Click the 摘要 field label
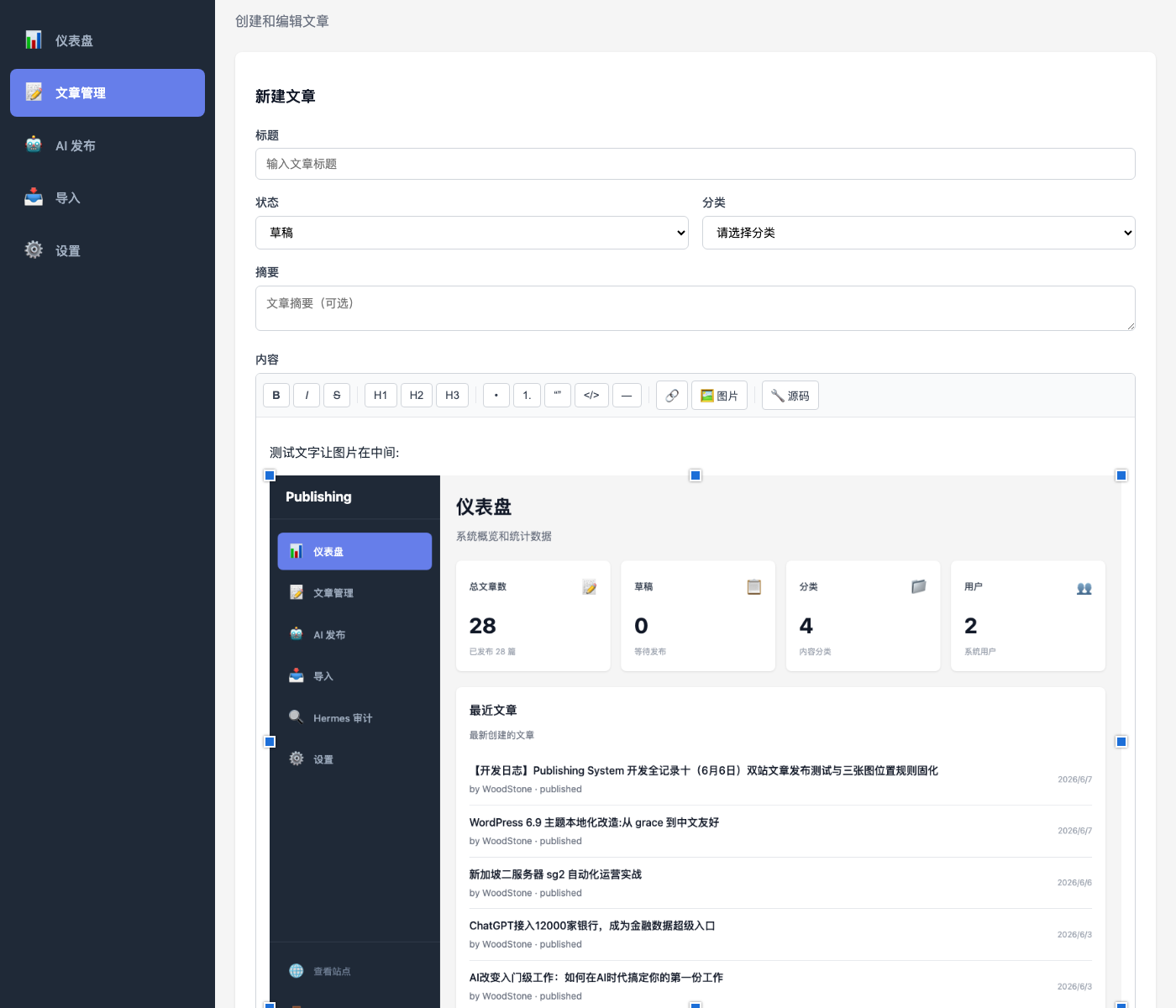 point(267,272)
